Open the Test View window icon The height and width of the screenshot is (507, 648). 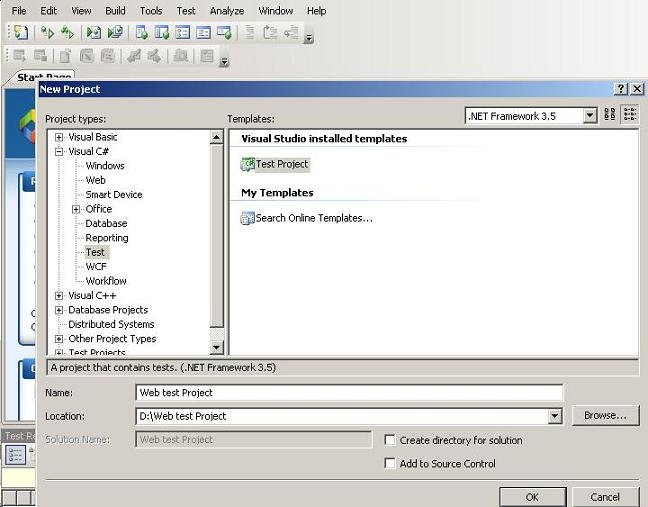pyautogui.click(x=142, y=33)
